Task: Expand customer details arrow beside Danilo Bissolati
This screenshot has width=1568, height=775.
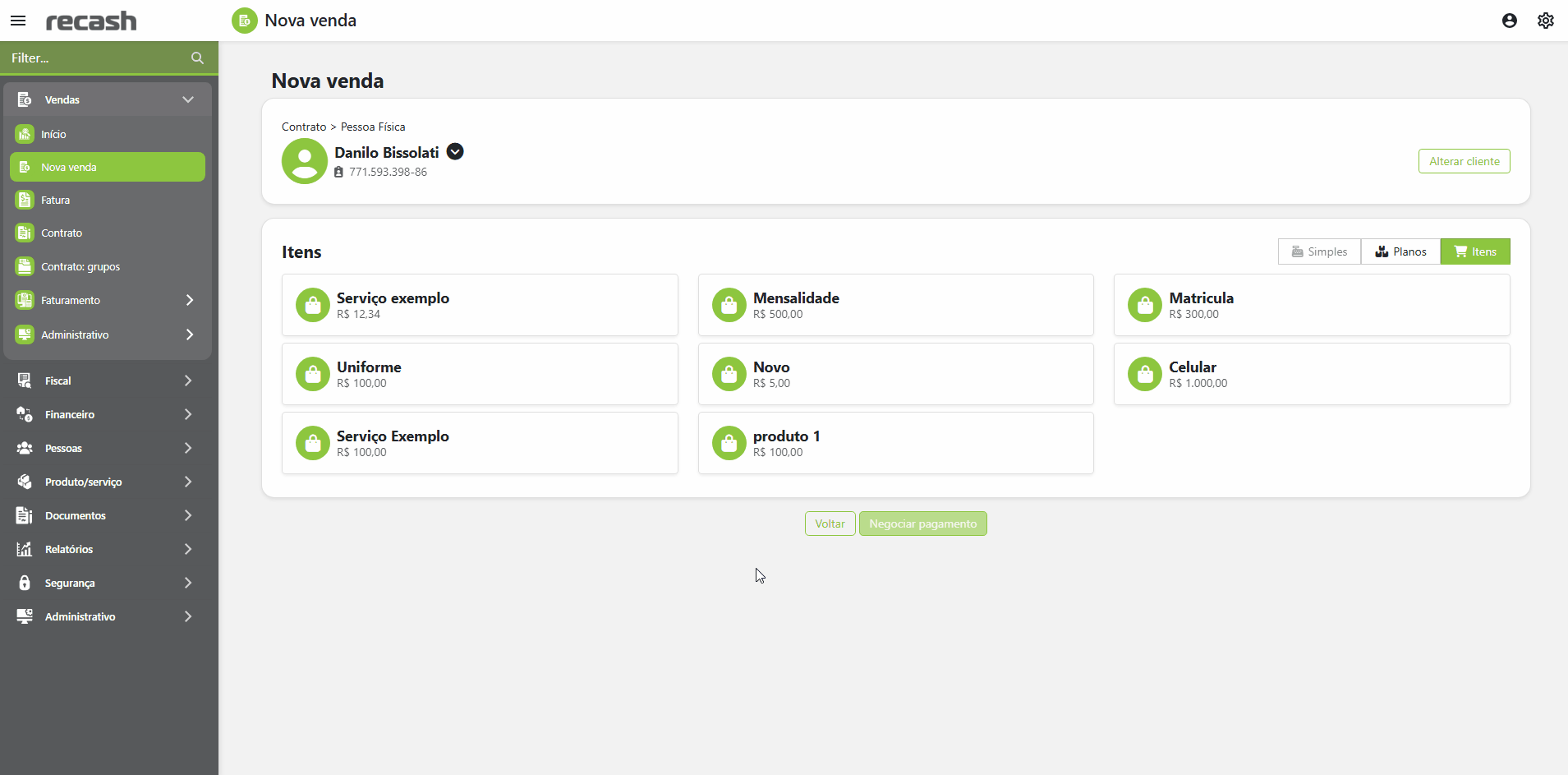Action: [455, 152]
